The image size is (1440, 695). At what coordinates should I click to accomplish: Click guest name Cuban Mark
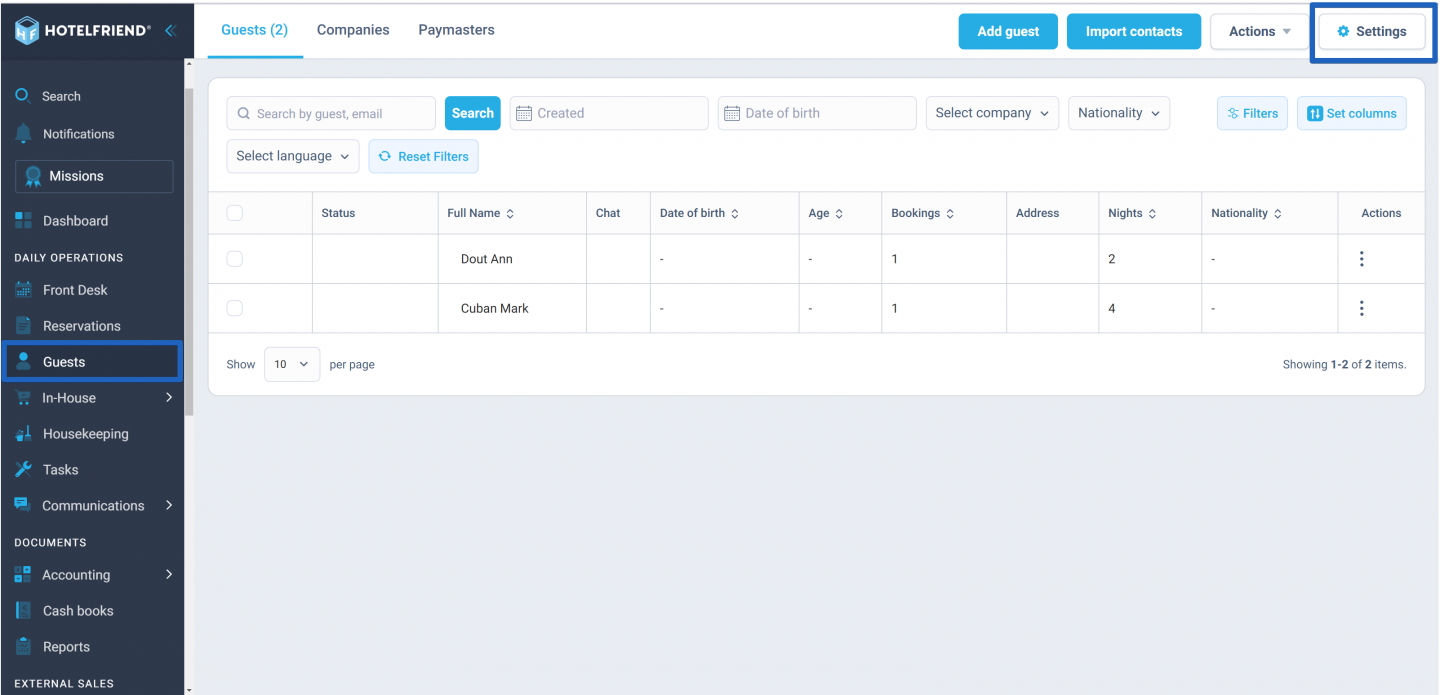[x=495, y=308]
